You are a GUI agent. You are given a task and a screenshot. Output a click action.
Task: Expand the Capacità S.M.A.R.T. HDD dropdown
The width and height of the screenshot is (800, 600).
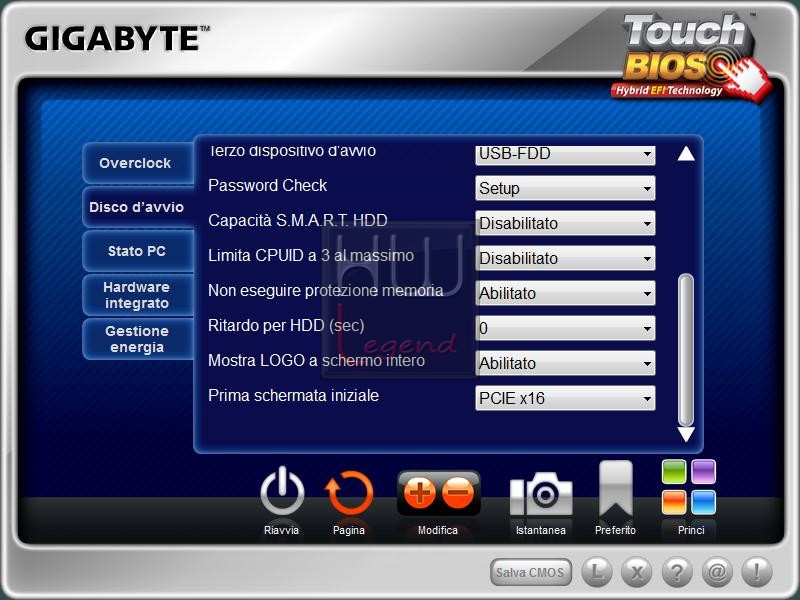[565, 223]
